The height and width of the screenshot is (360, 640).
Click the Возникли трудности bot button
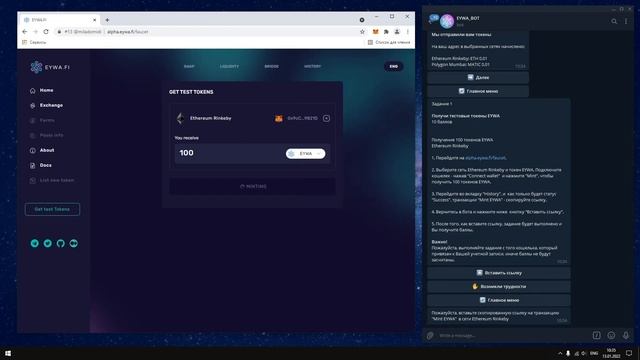(x=499, y=287)
